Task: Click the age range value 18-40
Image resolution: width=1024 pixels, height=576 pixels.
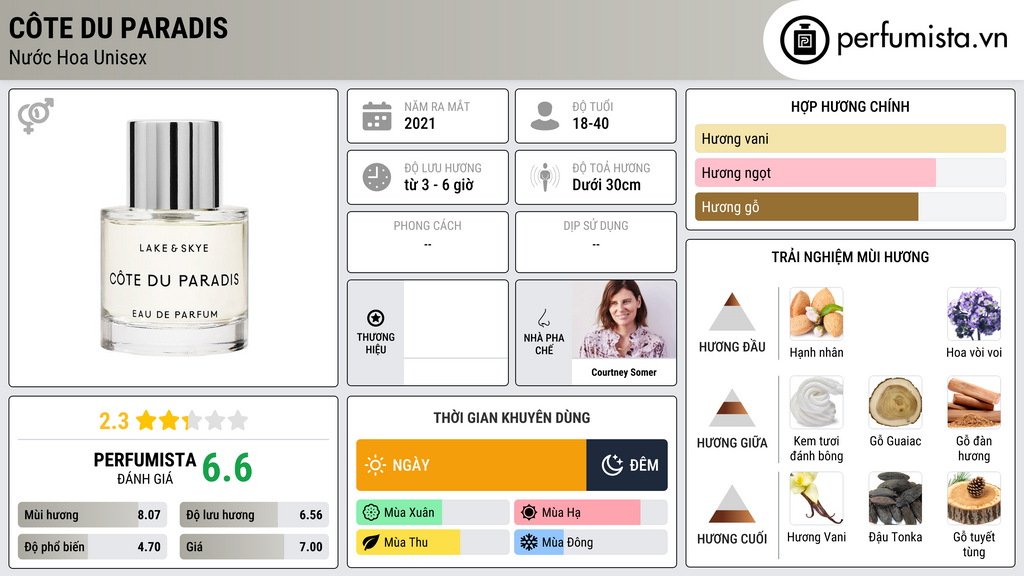Action: [x=590, y=123]
